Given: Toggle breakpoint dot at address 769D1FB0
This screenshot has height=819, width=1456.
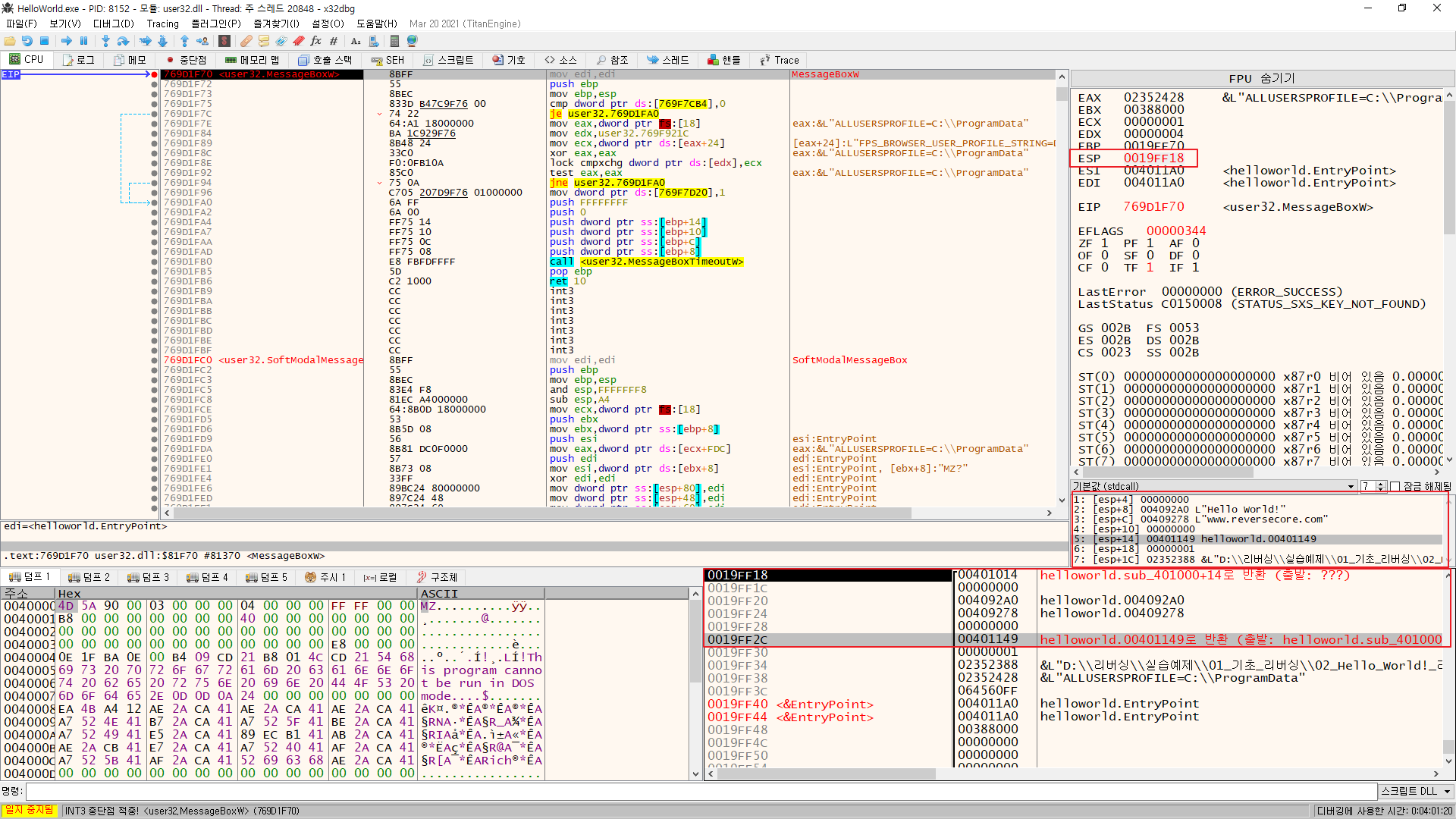Looking at the screenshot, I should click(x=155, y=262).
